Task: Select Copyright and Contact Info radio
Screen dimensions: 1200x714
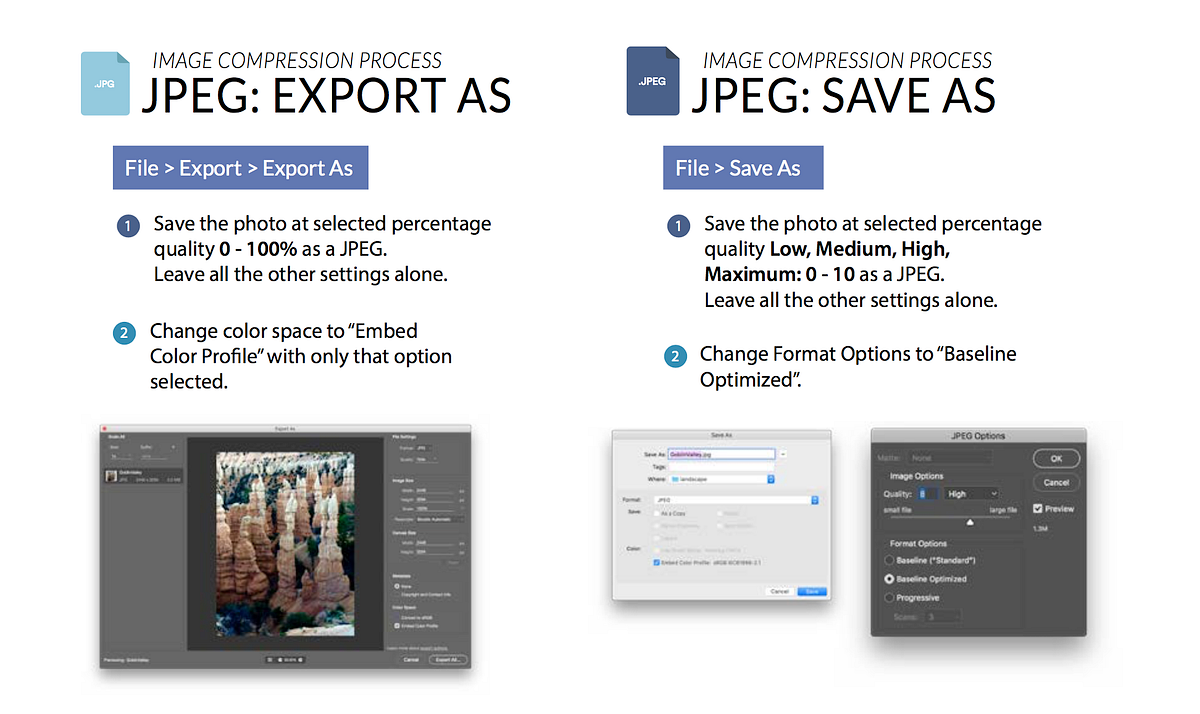Action: pos(397,594)
